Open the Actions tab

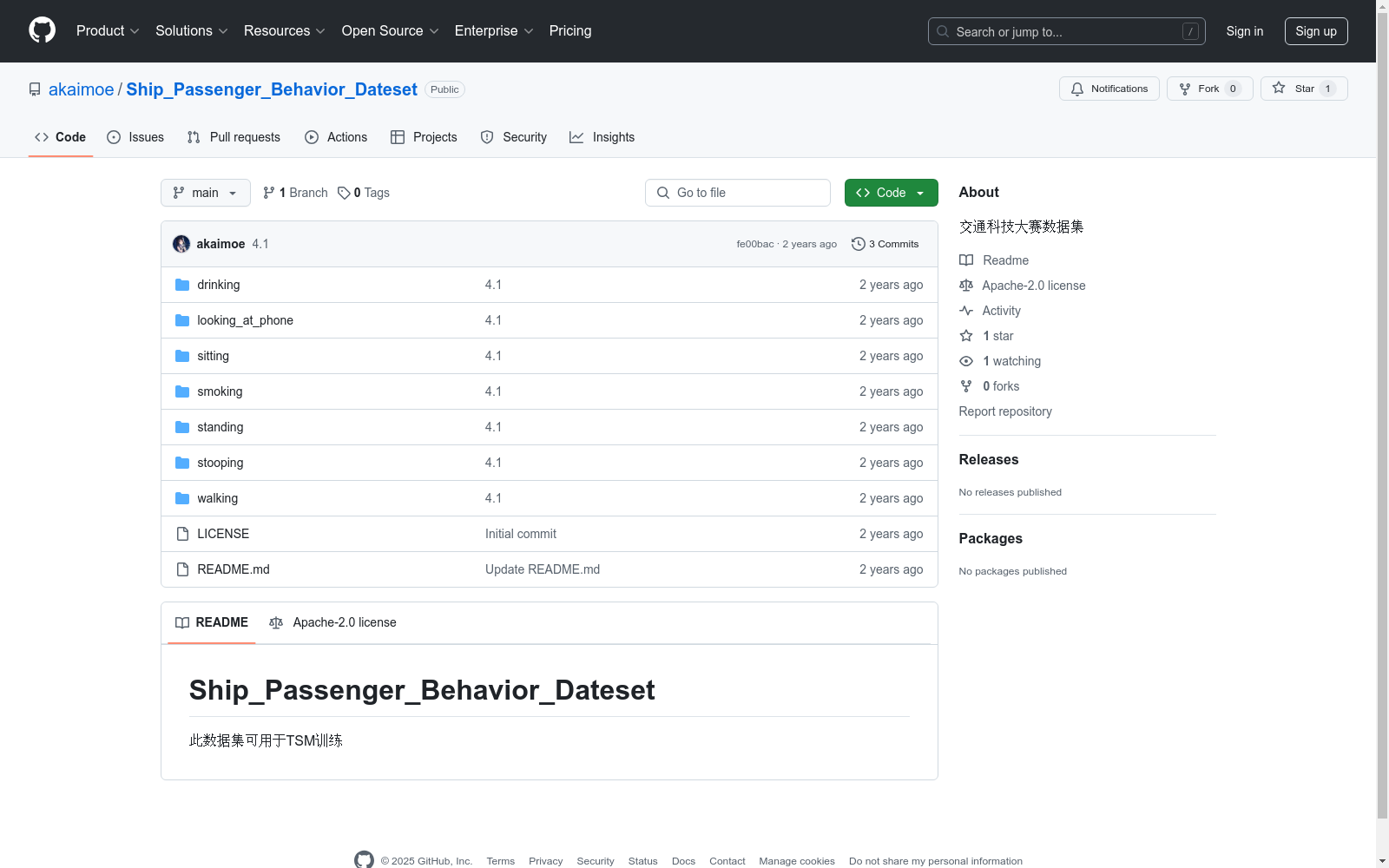[x=336, y=137]
